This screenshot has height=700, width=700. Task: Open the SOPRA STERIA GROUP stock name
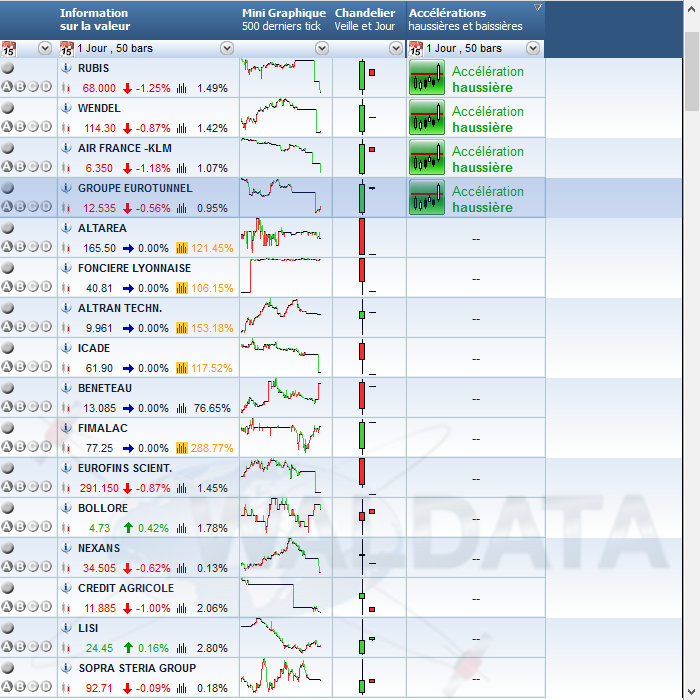pos(138,668)
